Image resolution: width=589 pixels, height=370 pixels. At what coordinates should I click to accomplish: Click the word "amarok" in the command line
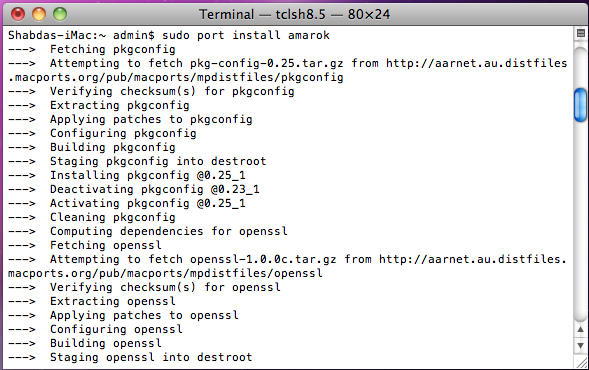(309, 35)
